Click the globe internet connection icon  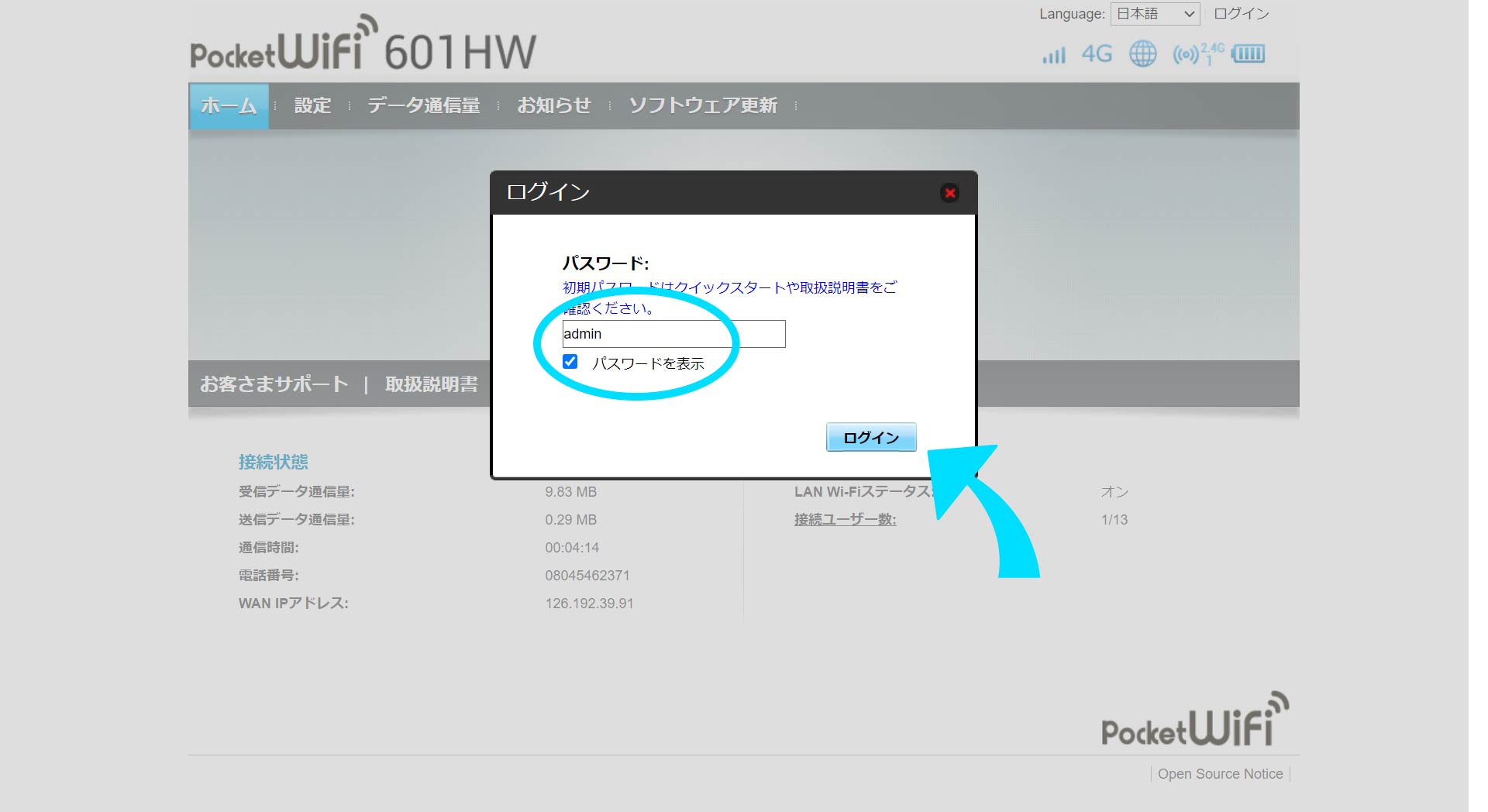(x=1142, y=54)
